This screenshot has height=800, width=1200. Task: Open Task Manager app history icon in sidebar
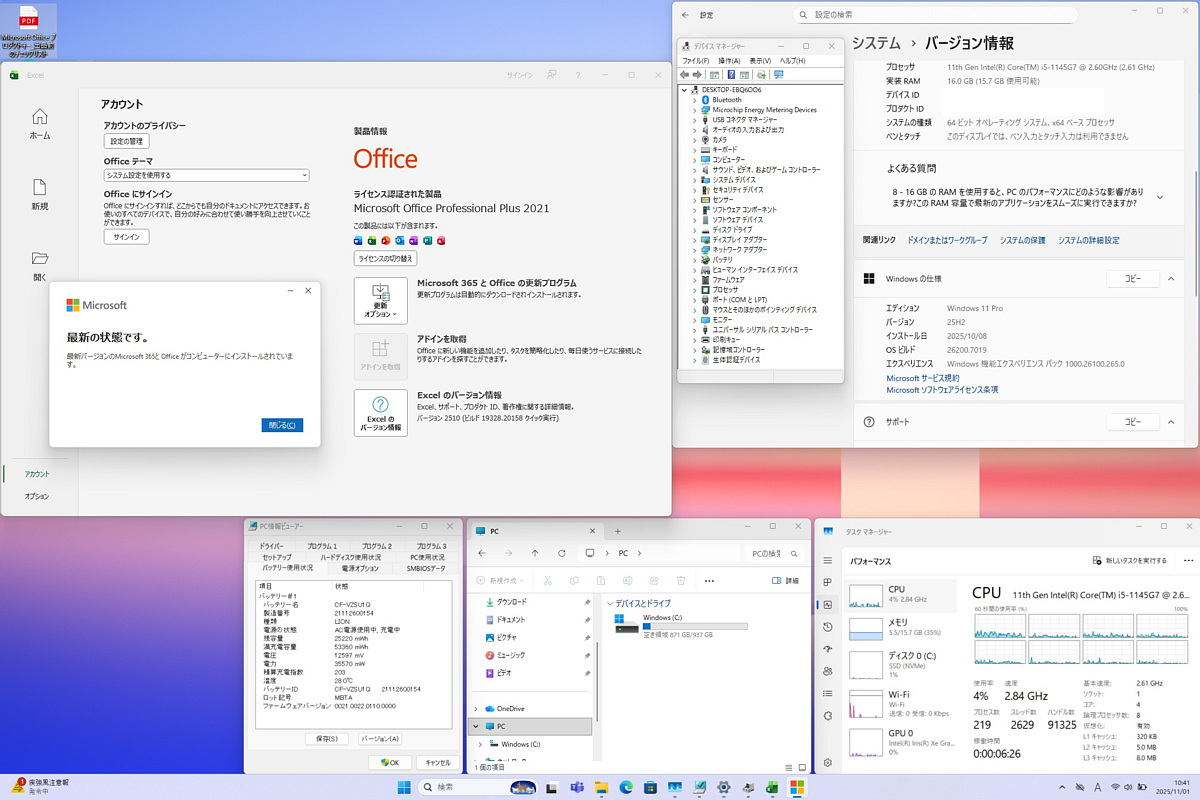[x=827, y=627]
